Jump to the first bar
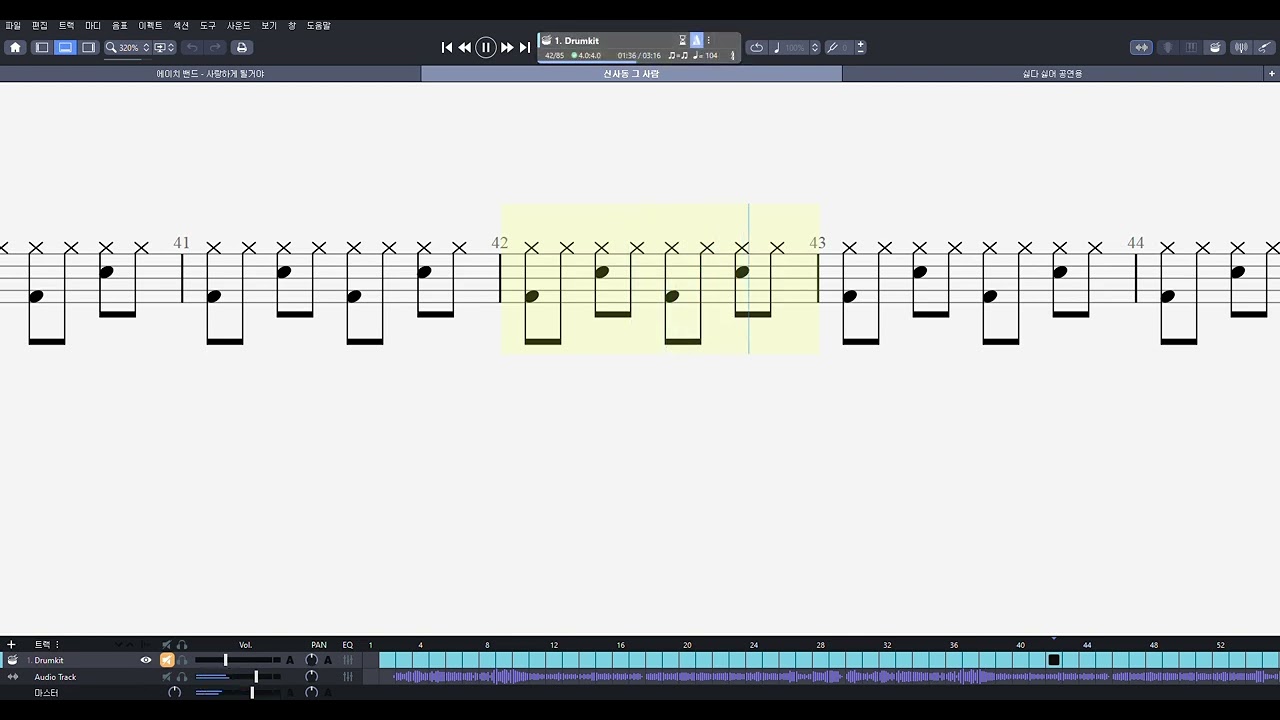 447,47
